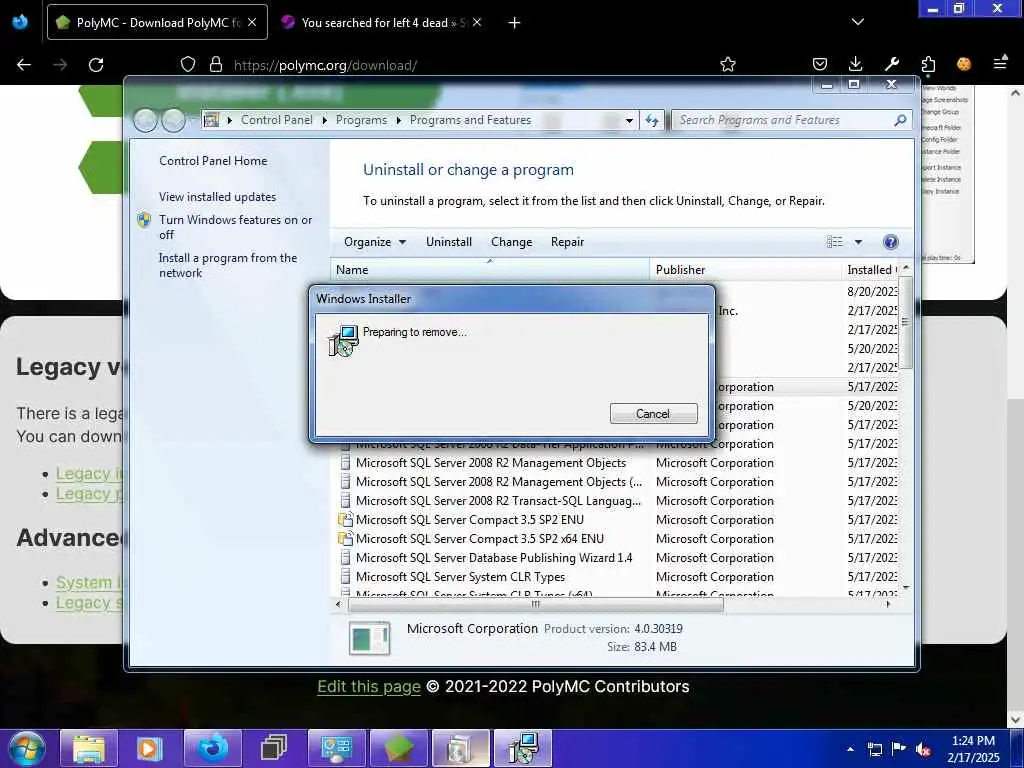
Task: Open the view options dropdown arrow
Action: (858, 242)
